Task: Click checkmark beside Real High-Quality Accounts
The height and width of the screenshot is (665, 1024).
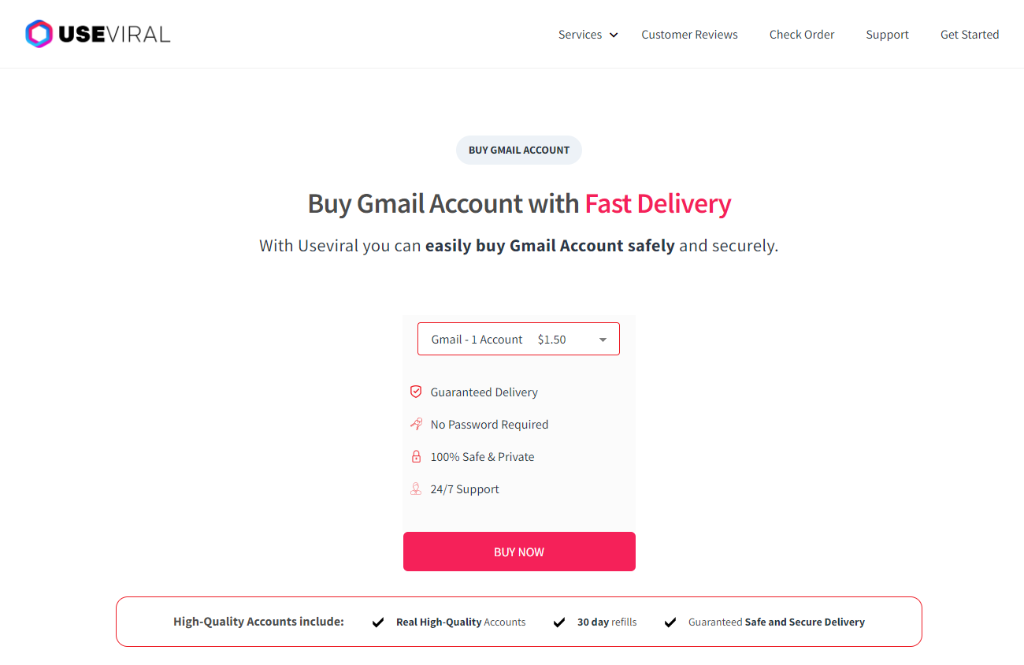Action: [x=378, y=623]
